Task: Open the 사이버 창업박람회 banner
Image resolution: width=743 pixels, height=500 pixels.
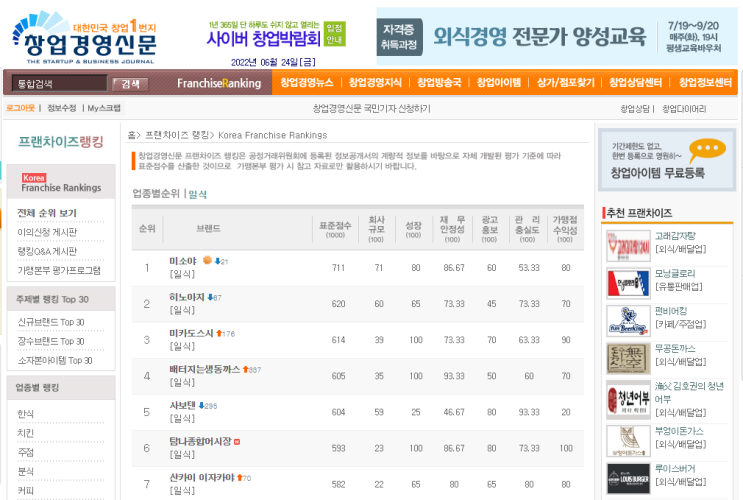Action: [x=277, y=34]
